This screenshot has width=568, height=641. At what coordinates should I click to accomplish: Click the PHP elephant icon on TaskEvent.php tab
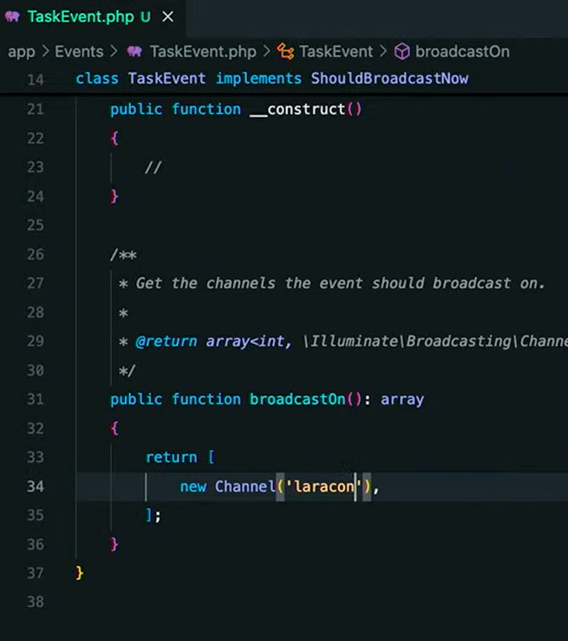point(12,17)
